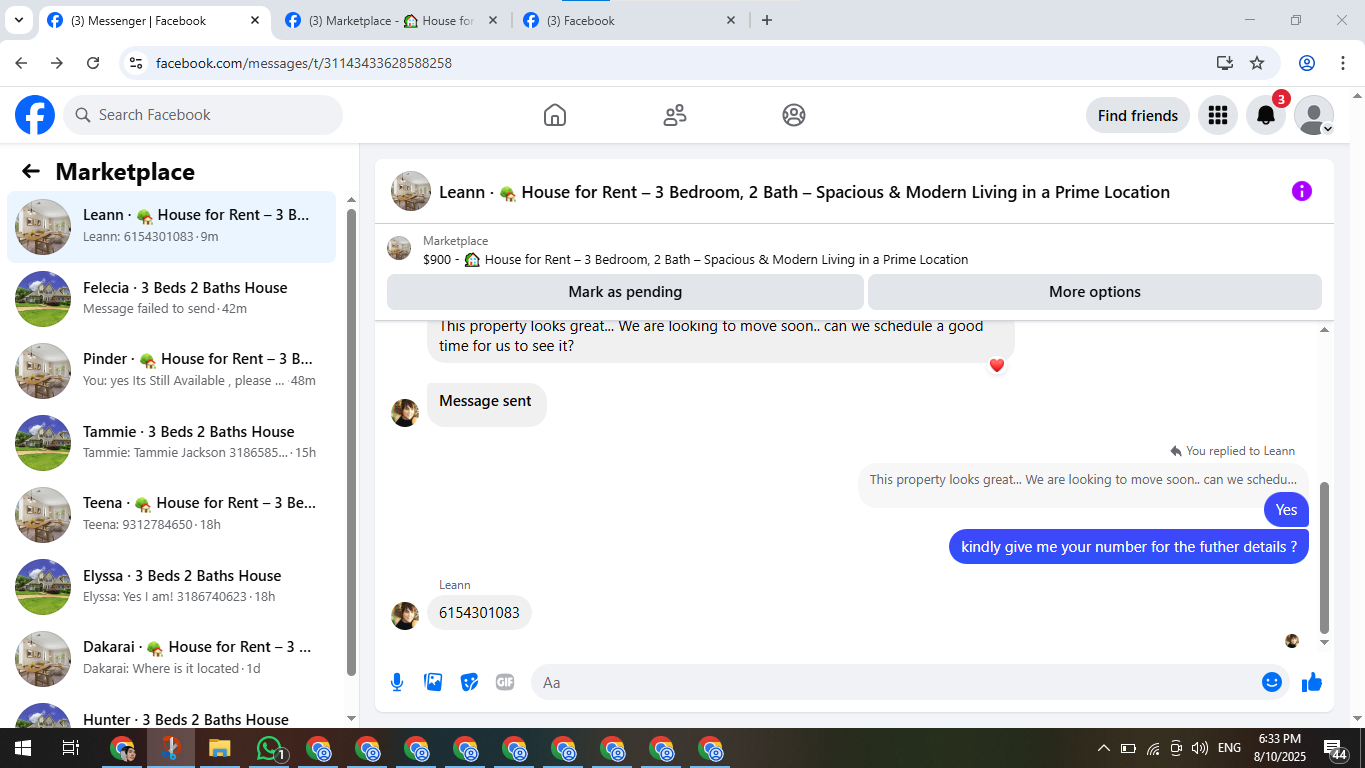This screenshot has width=1365, height=768.
Task: Attach a photo with the image icon
Action: tap(433, 682)
